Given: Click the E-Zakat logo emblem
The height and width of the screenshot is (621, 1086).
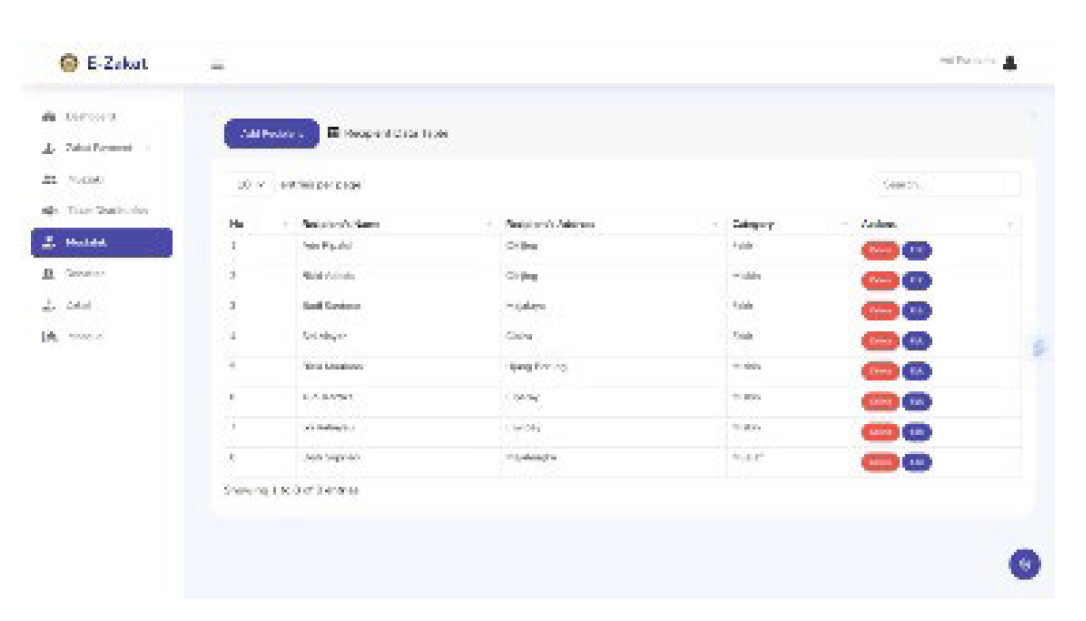Looking at the screenshot, I should [70, 62].
